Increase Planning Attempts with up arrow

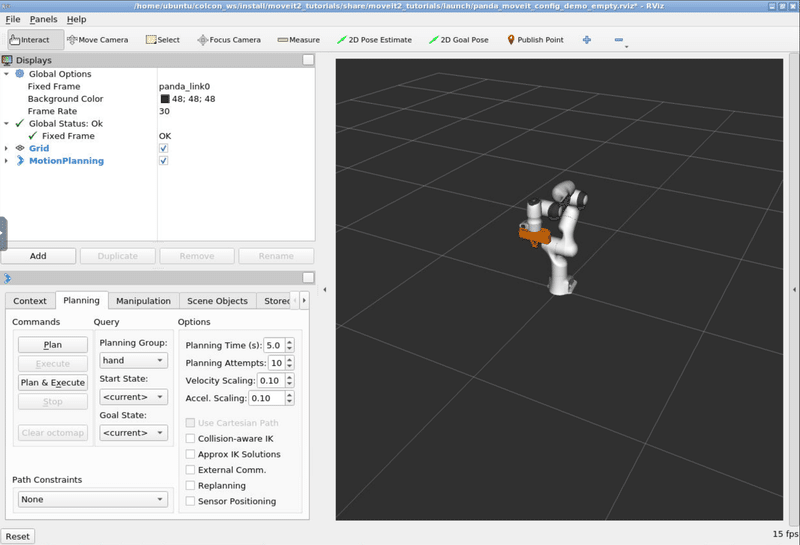tap(290, 360)
